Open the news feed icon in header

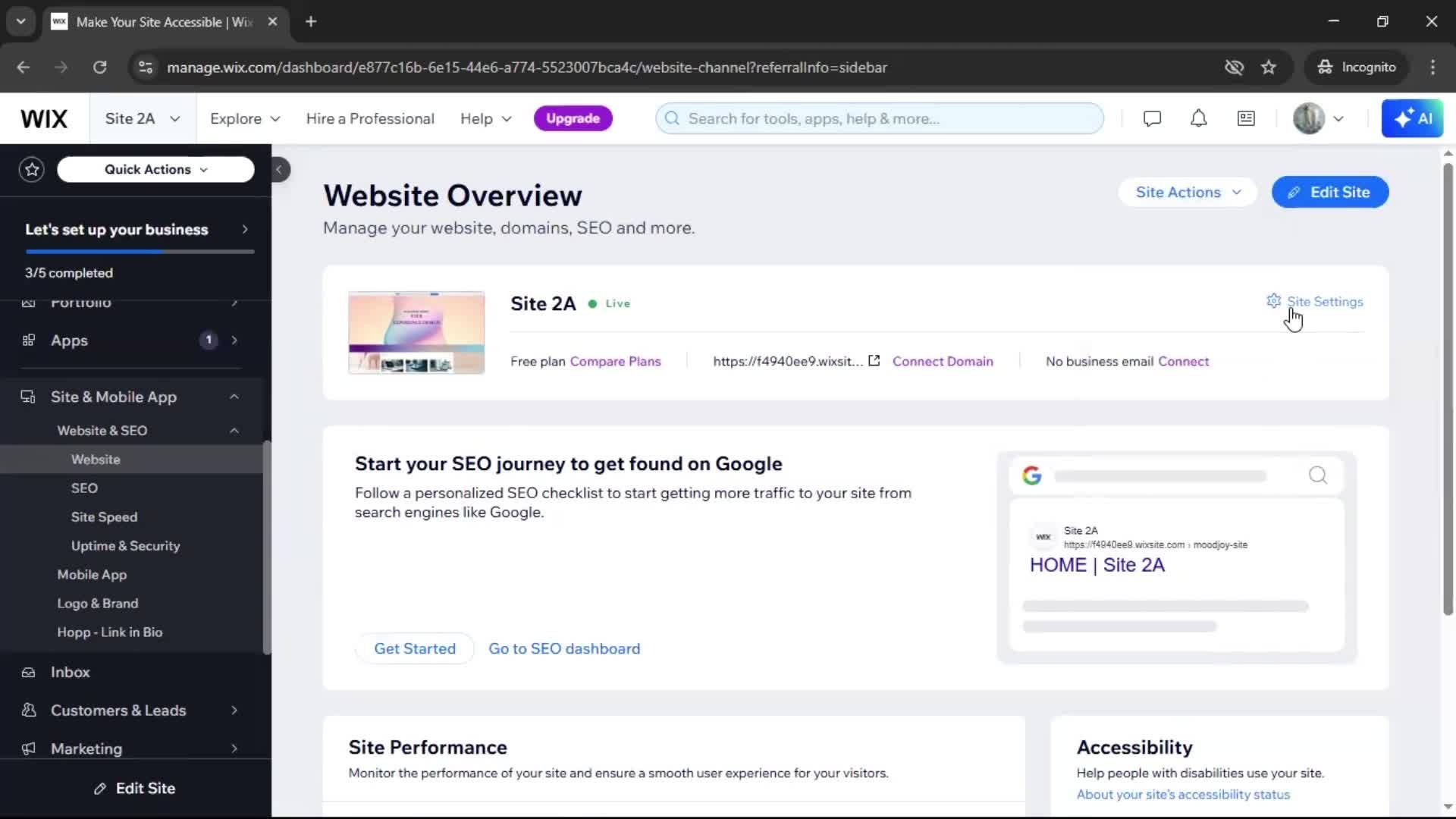coord(1246,118)
